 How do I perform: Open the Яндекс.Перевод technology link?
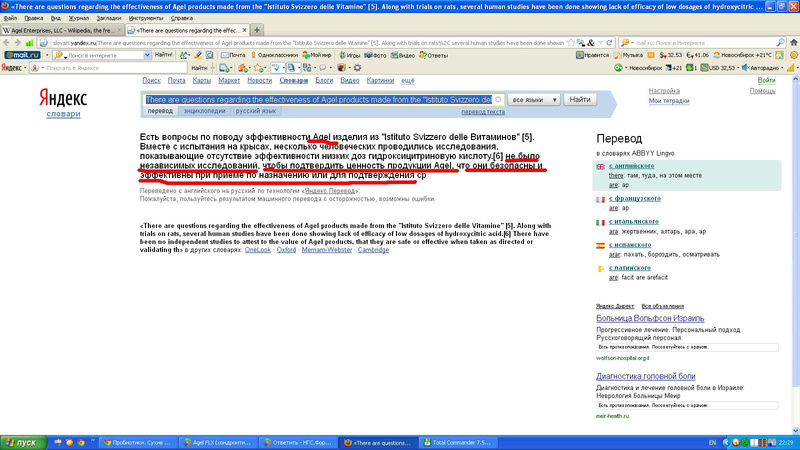tap(330, 191)
